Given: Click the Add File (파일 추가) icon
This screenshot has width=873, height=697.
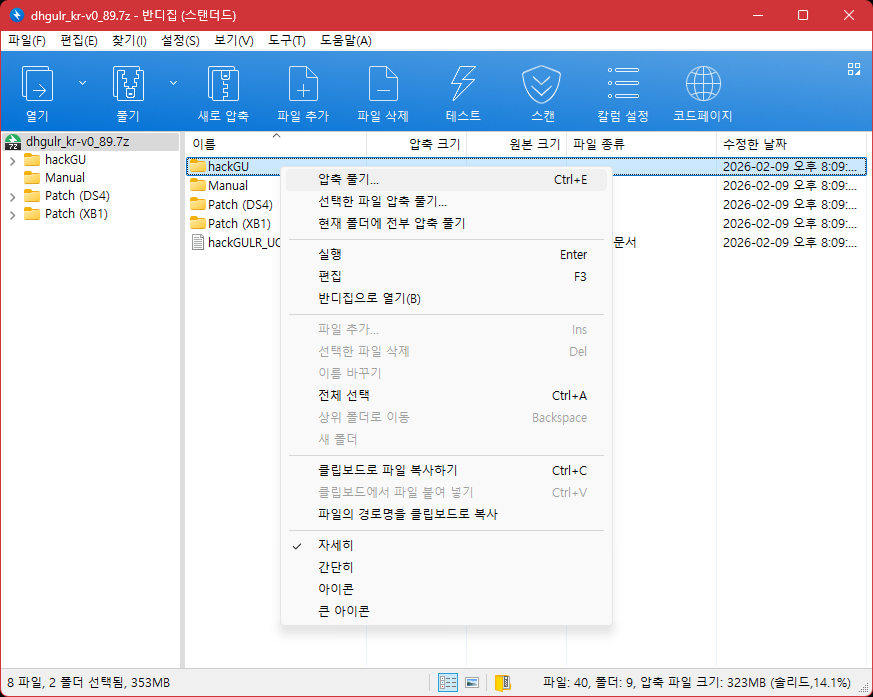Looking at the screenshot, I should (x=303, y=84).
